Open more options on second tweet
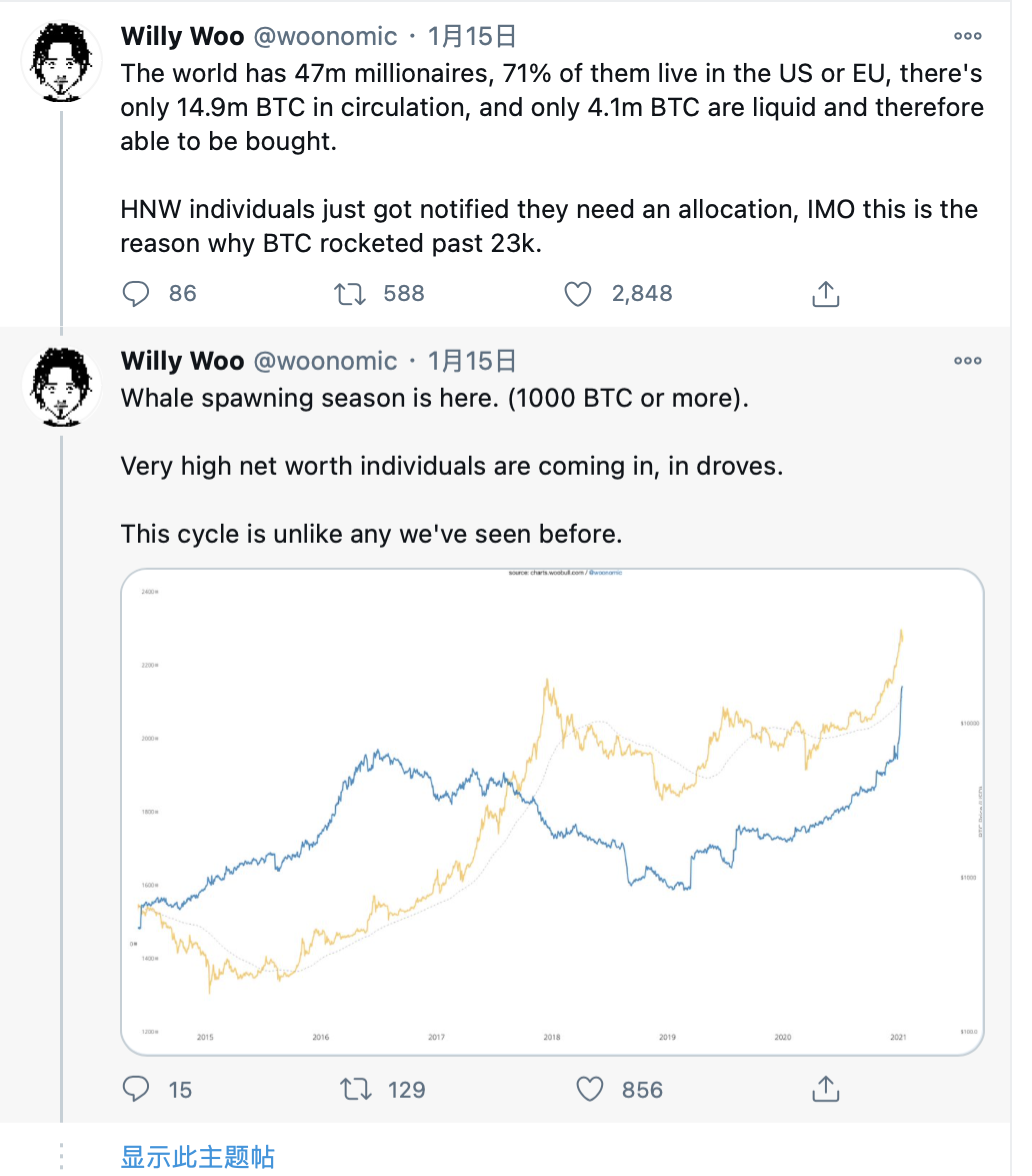Screen dimensions: 1032x1176 (x=968, y=361)
